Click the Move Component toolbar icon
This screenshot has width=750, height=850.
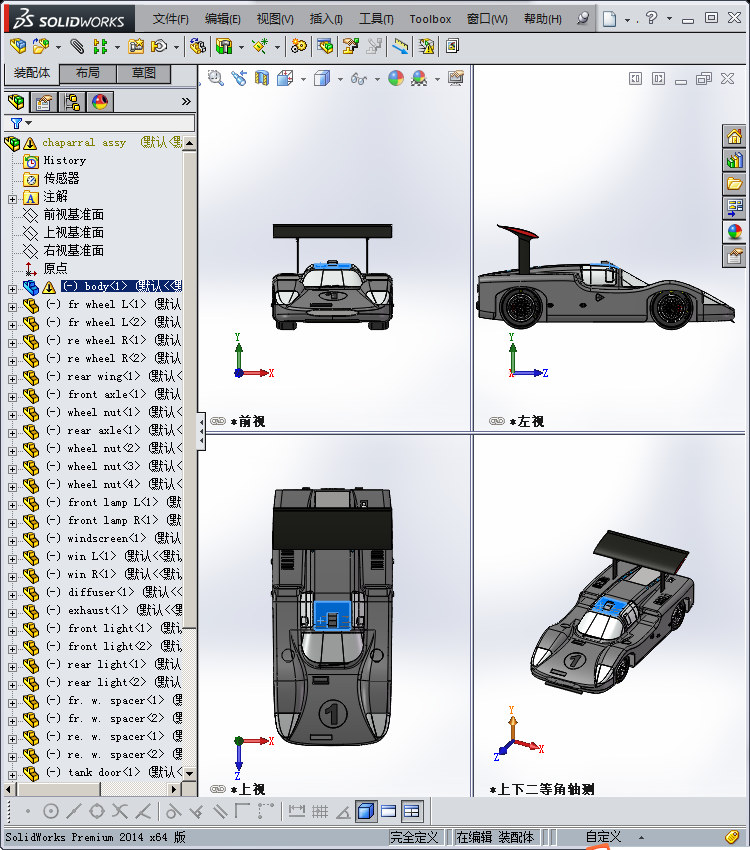coord(158,47)
